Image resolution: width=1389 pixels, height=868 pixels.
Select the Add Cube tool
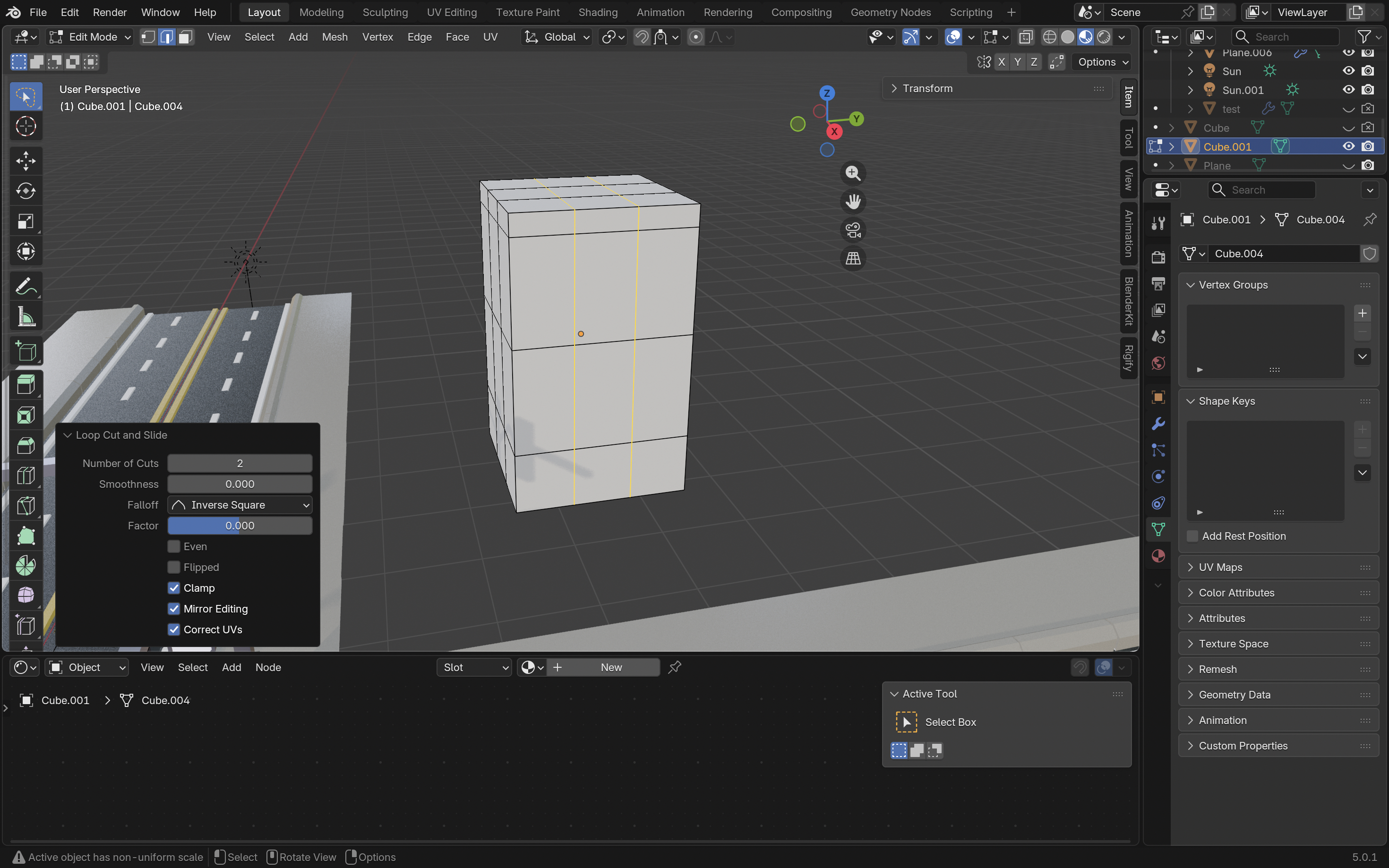(x=26, y=351)
